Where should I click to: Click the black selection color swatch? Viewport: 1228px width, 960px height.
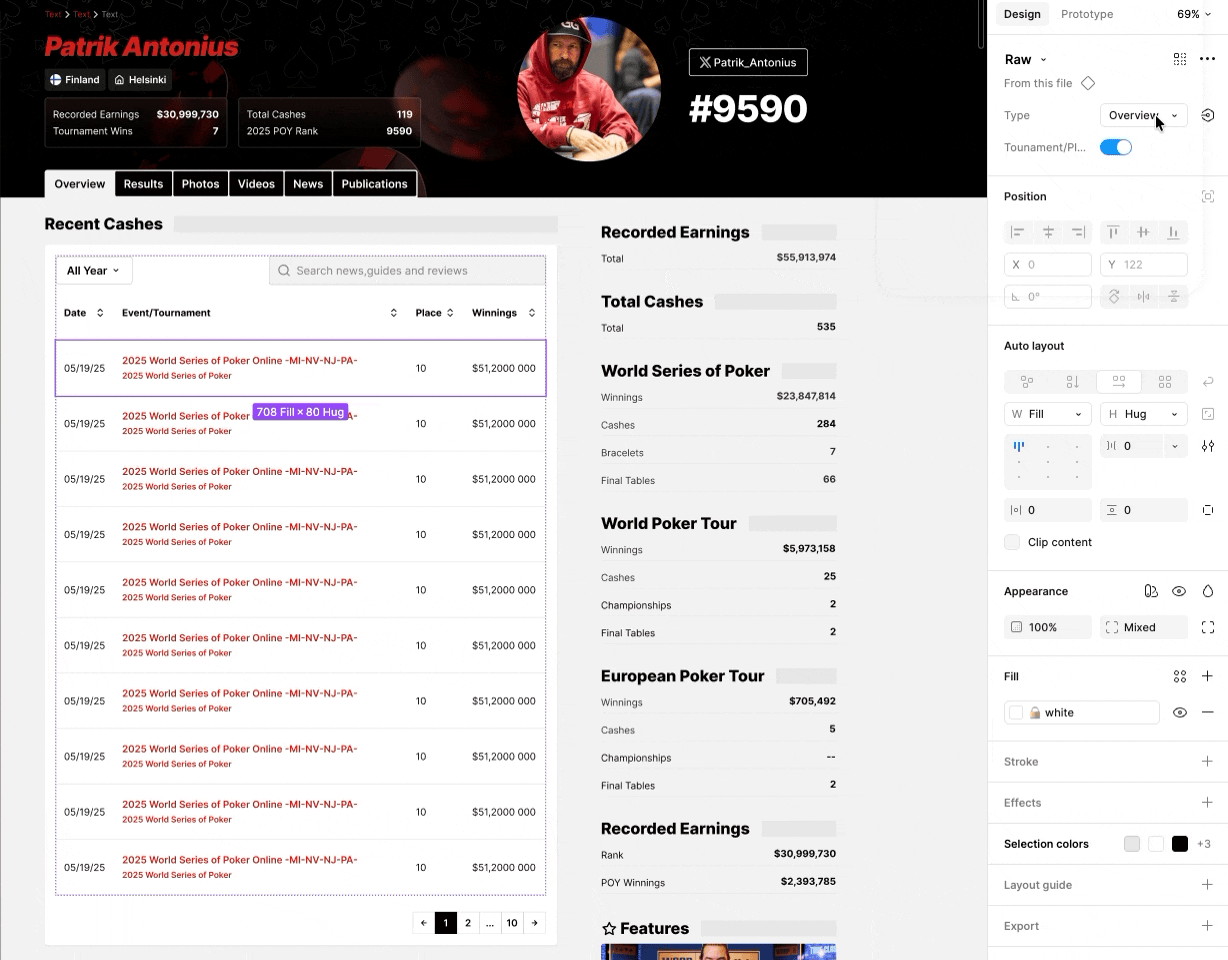point(1180,844)
